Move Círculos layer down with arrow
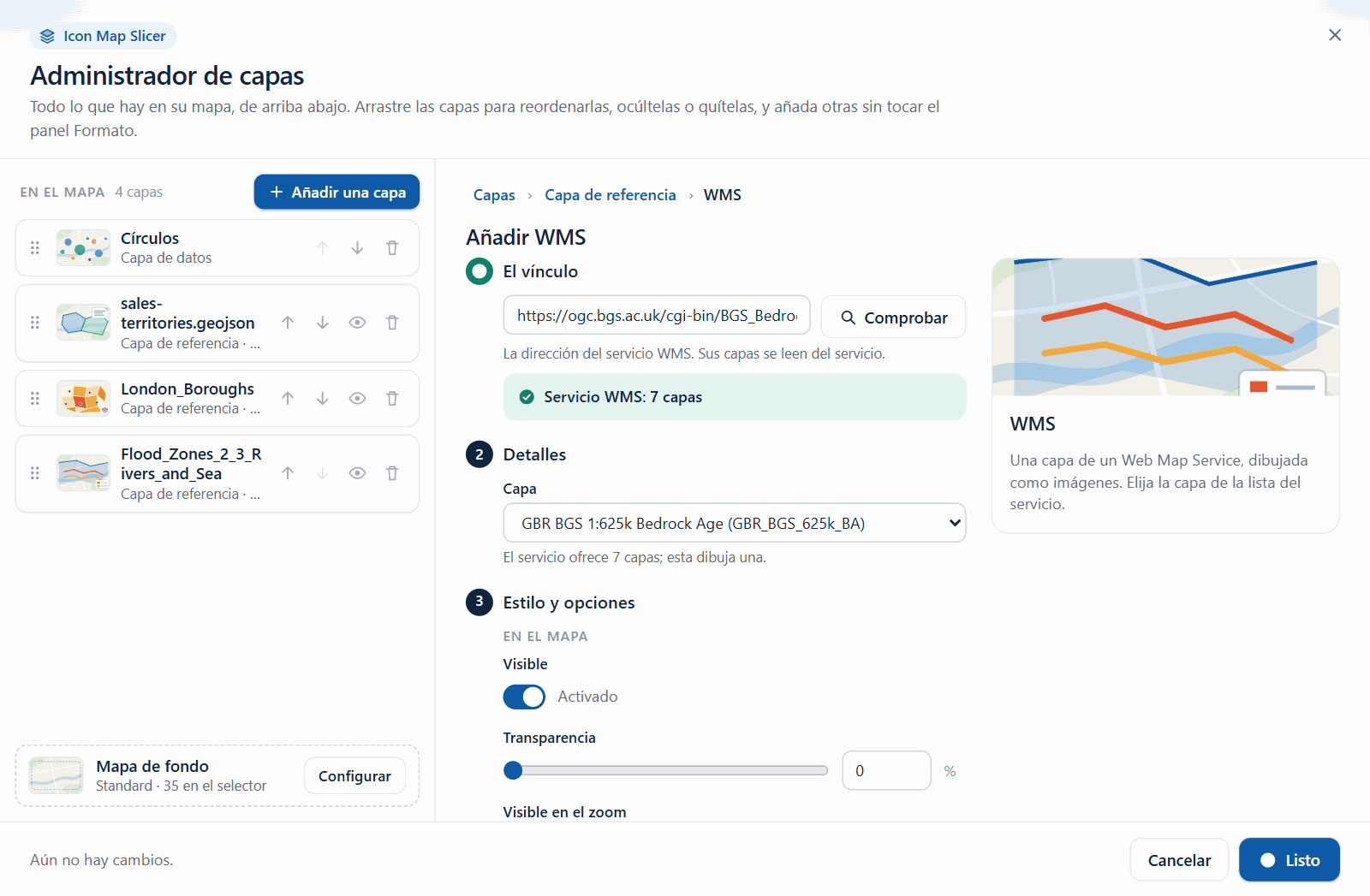The width and height of the screenshot is (1370, 896). (x=357, y=248)
